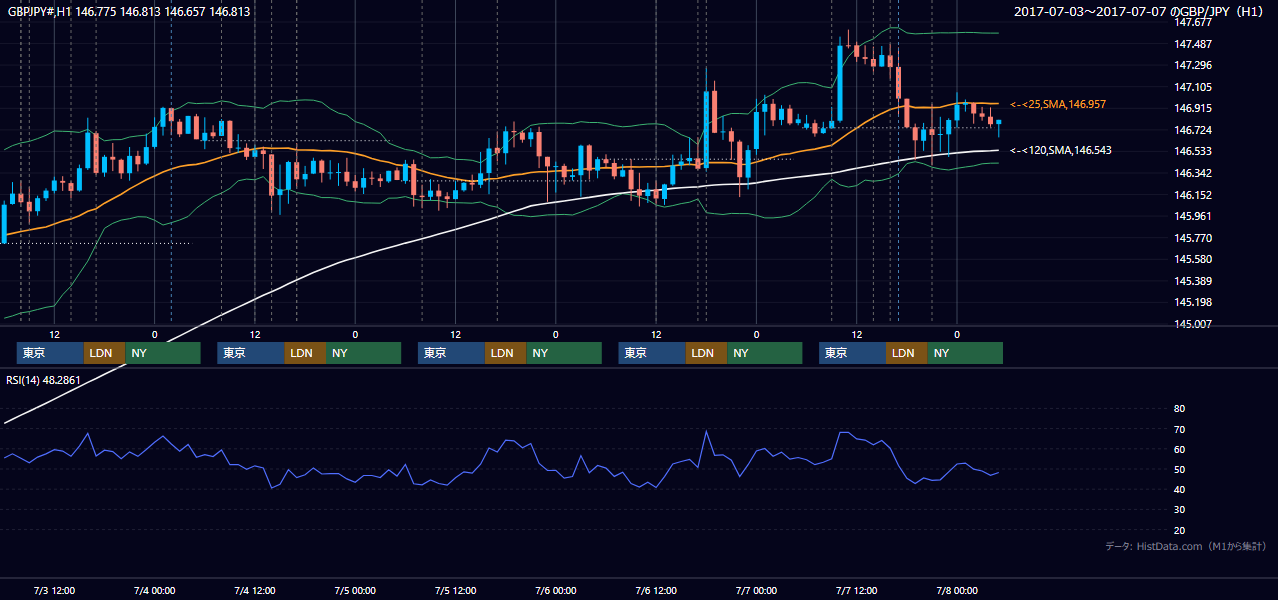Click the GBPJPY#,H1 chart title text

pyautogui.click(x=129, y=11)
